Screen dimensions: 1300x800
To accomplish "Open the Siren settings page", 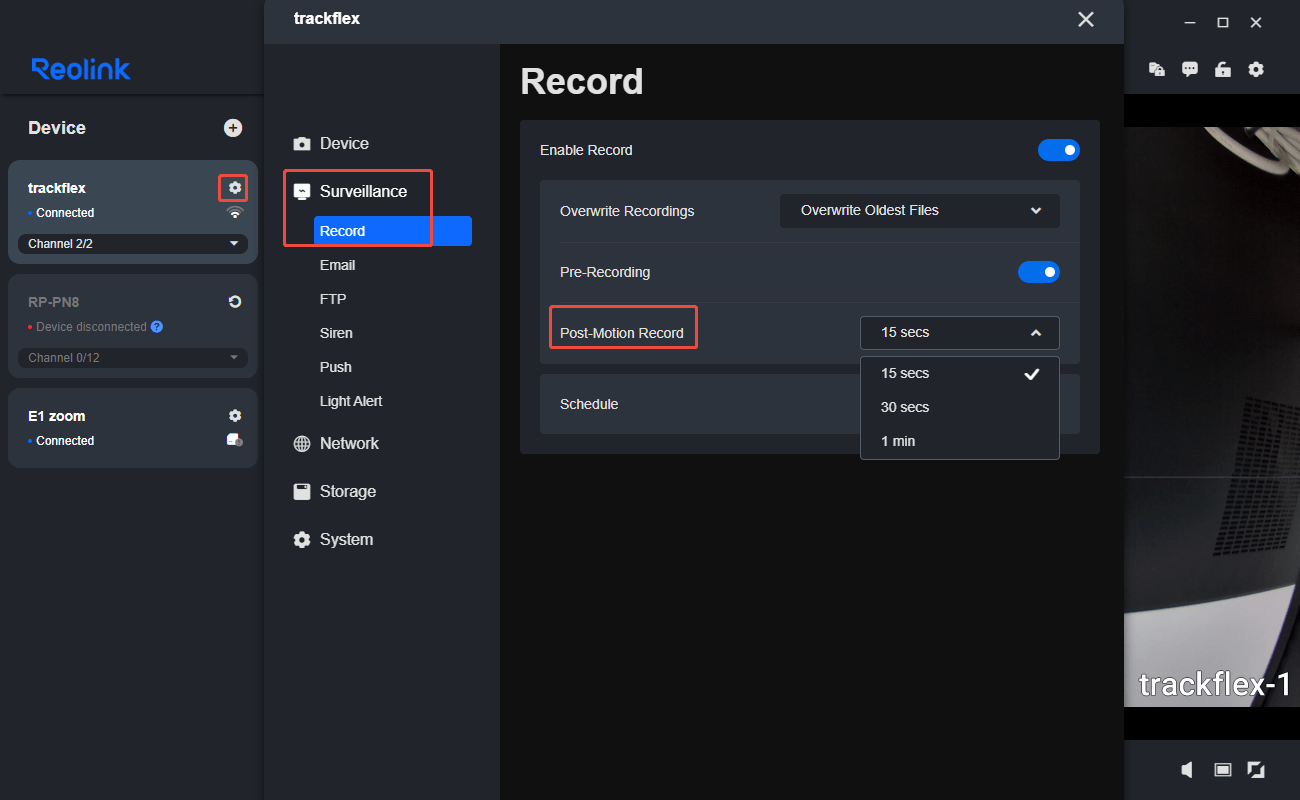I will click(x=336, y=332).
